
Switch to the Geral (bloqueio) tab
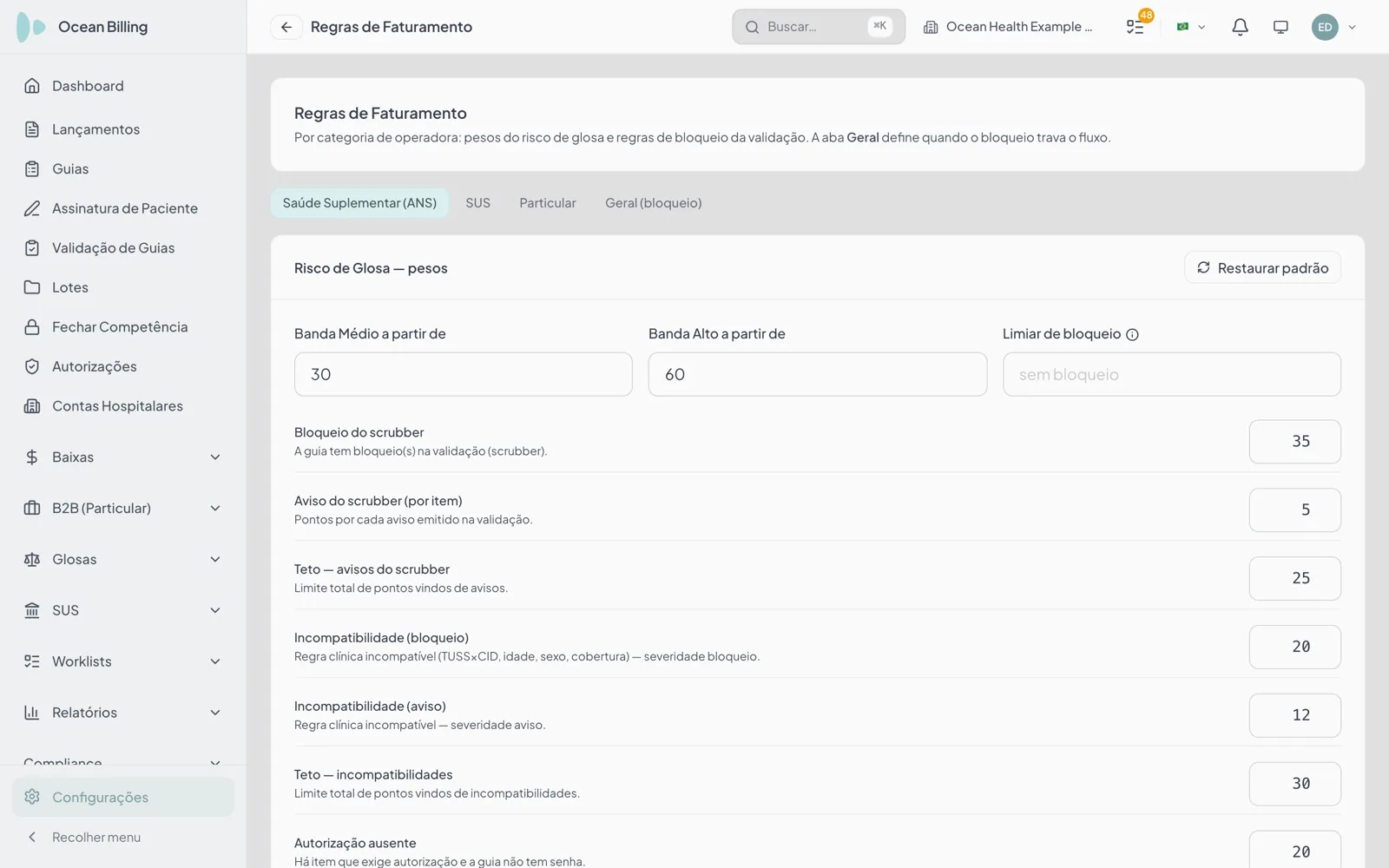(654, 203)
